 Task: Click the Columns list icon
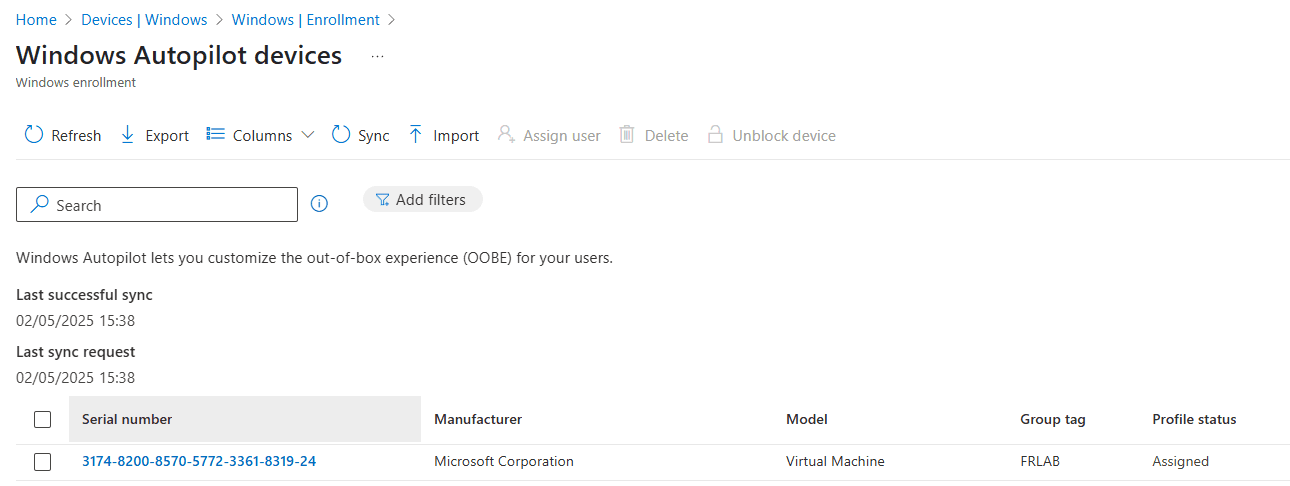[x=215, y=135]
